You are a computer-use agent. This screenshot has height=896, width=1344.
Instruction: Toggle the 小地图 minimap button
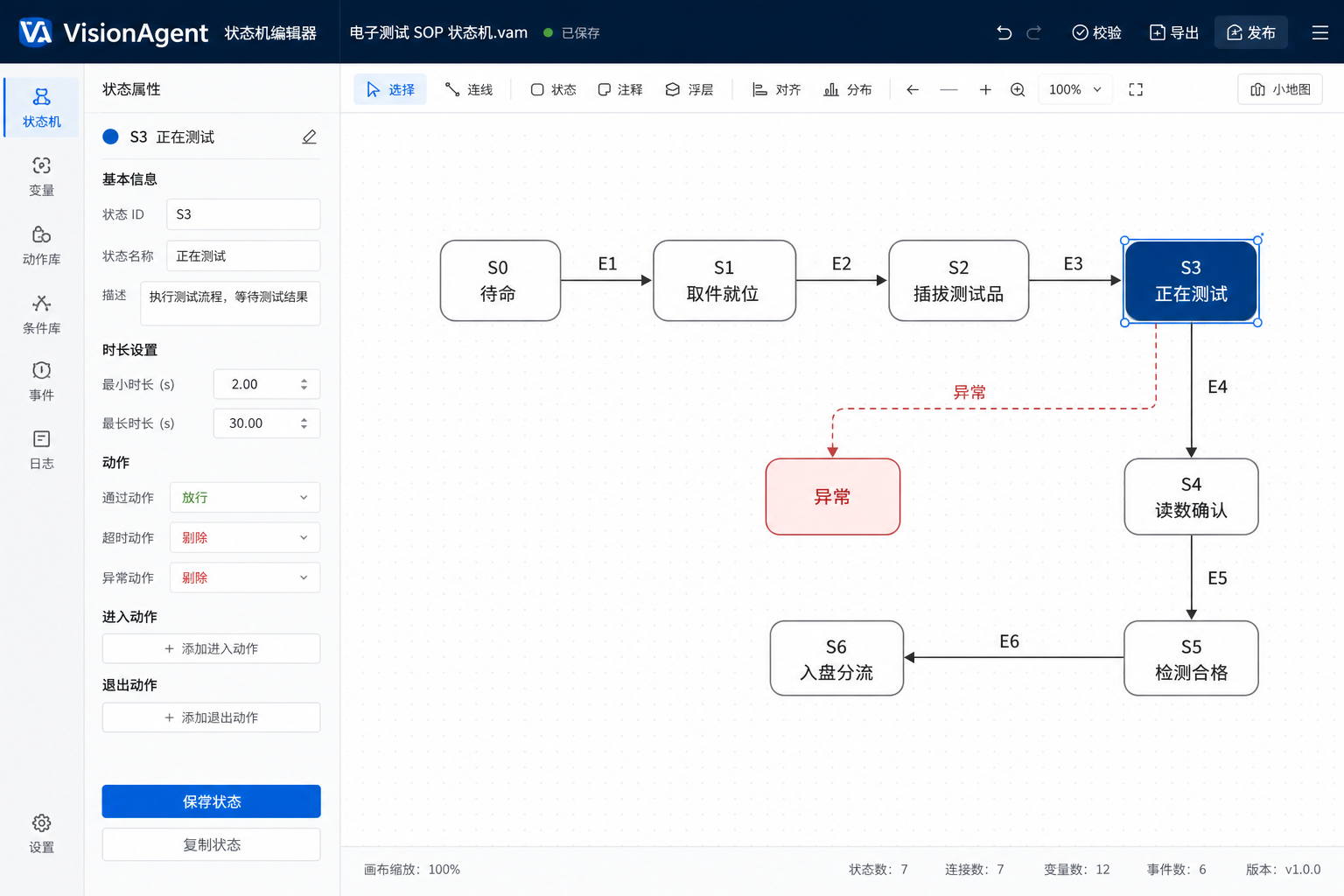1280,89
